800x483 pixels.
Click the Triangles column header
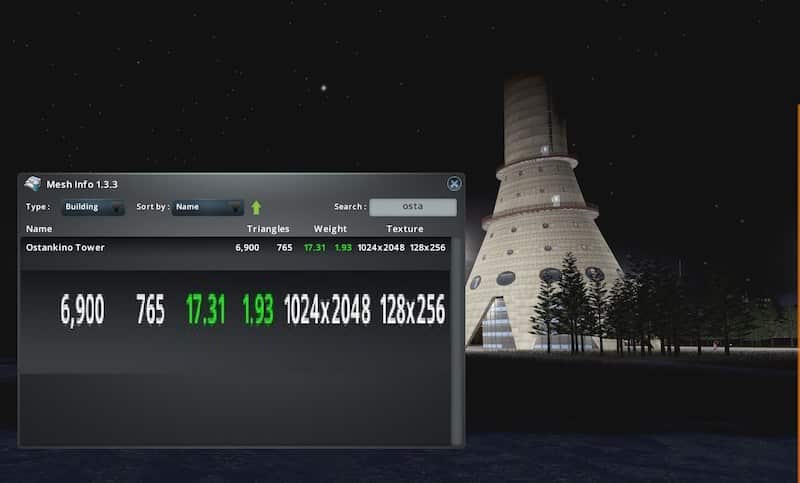pos(268,229)
